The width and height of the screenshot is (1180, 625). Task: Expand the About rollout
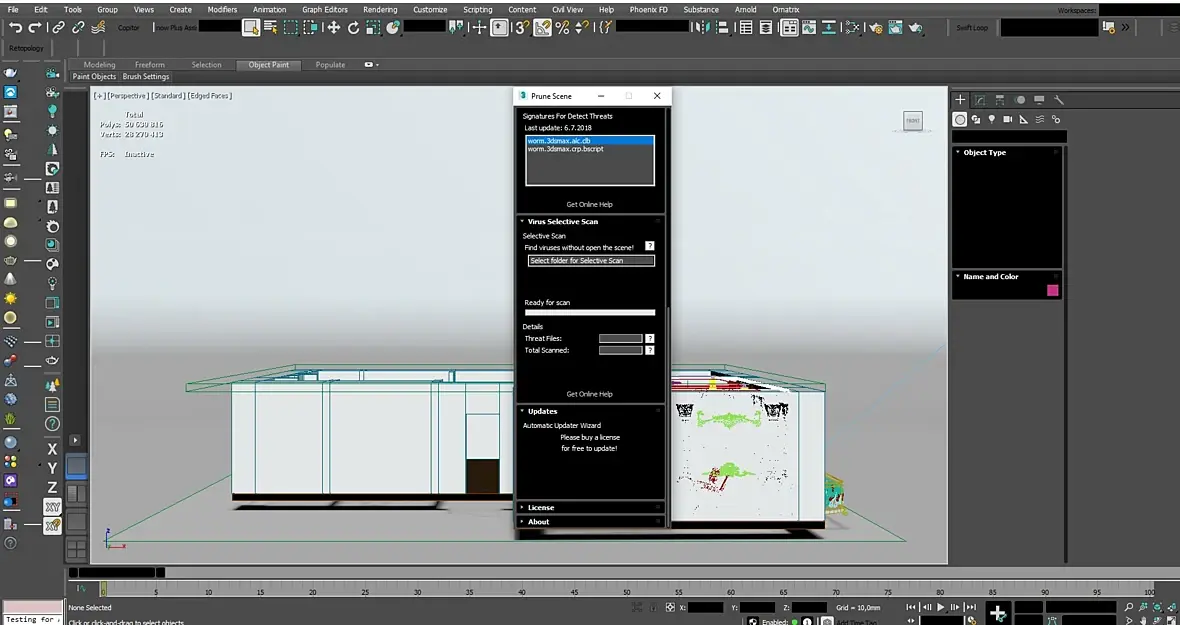tap(538, 522)
